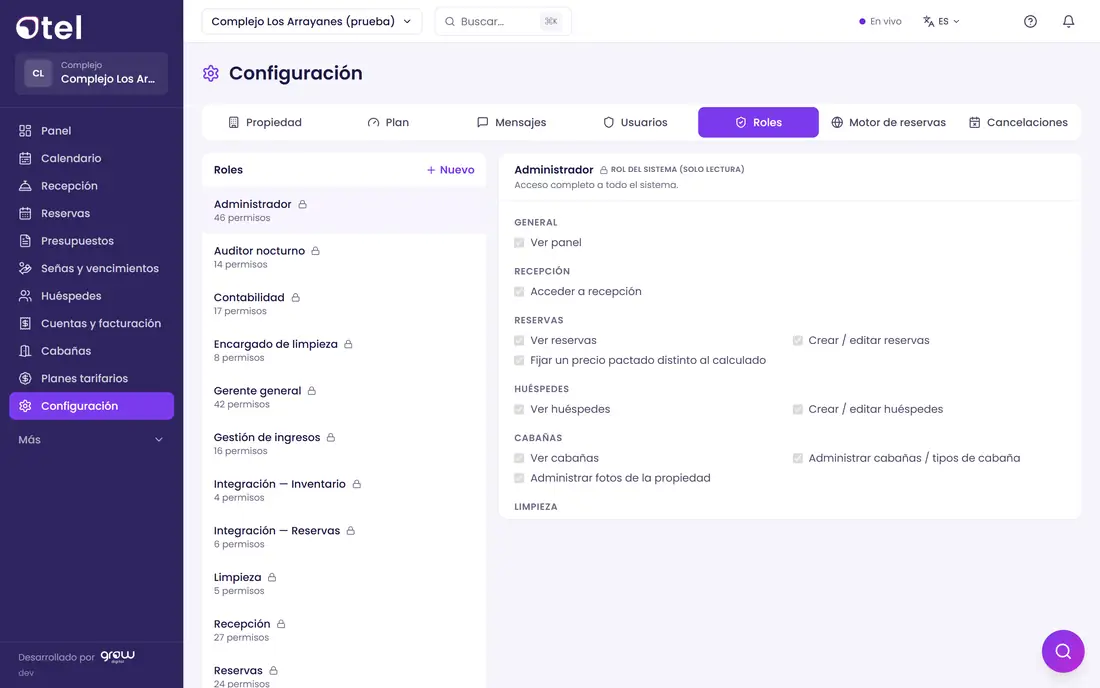Toggle the Acceder a recepción checkbox
The height and width of the screenshot is (688, 1100).
(x=519, y=292)
